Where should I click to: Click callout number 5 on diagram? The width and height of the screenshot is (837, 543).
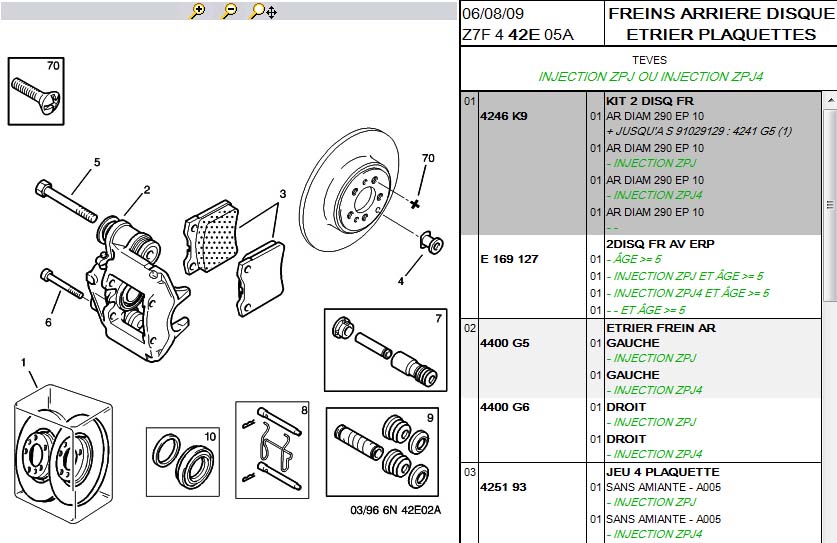(97, 162)
